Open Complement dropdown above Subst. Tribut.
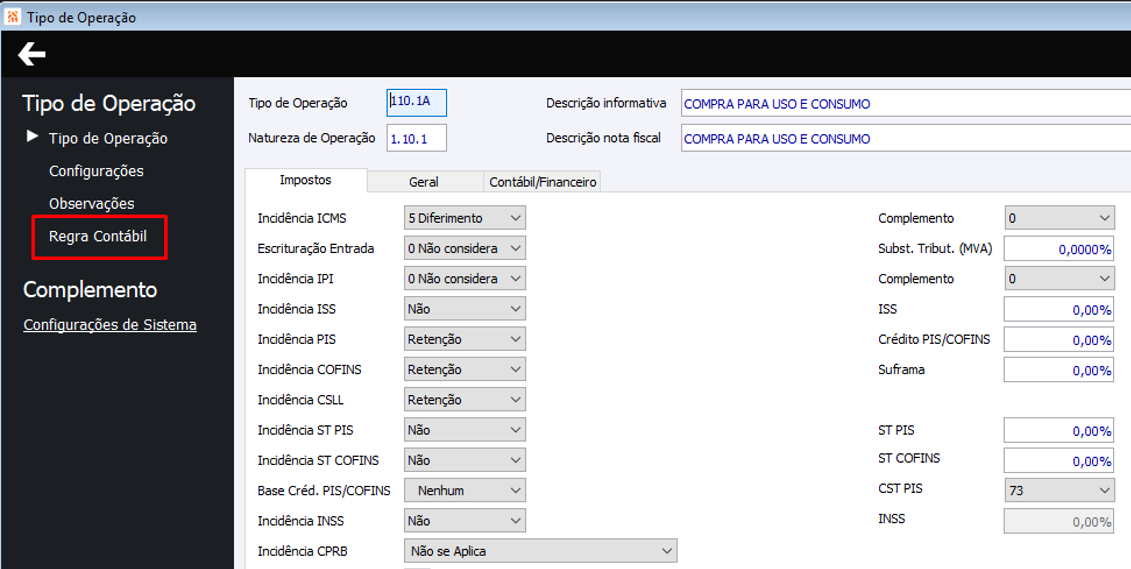Image resolution: width=1131 pixels, height=569 pixels. [1059, 218]
